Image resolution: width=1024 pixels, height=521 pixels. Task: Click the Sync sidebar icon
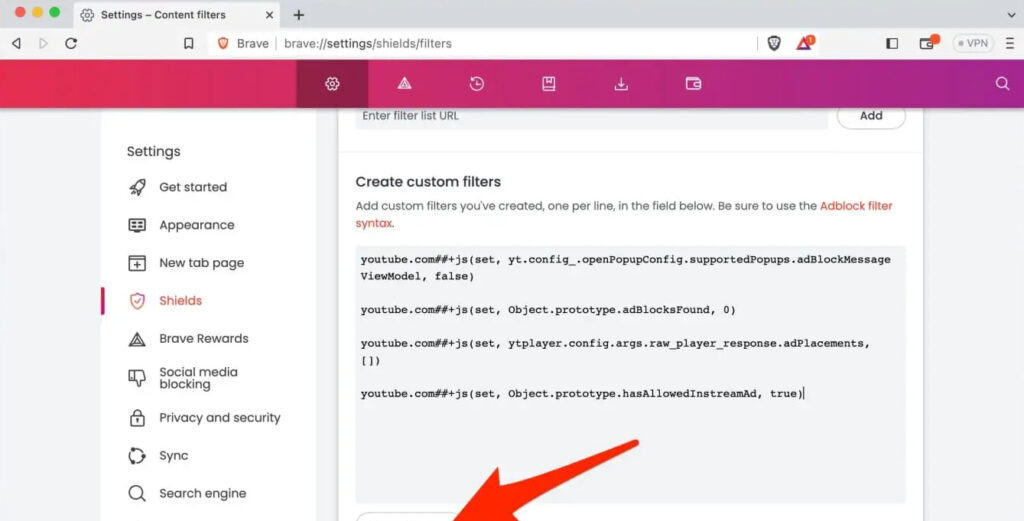point(137,456)
